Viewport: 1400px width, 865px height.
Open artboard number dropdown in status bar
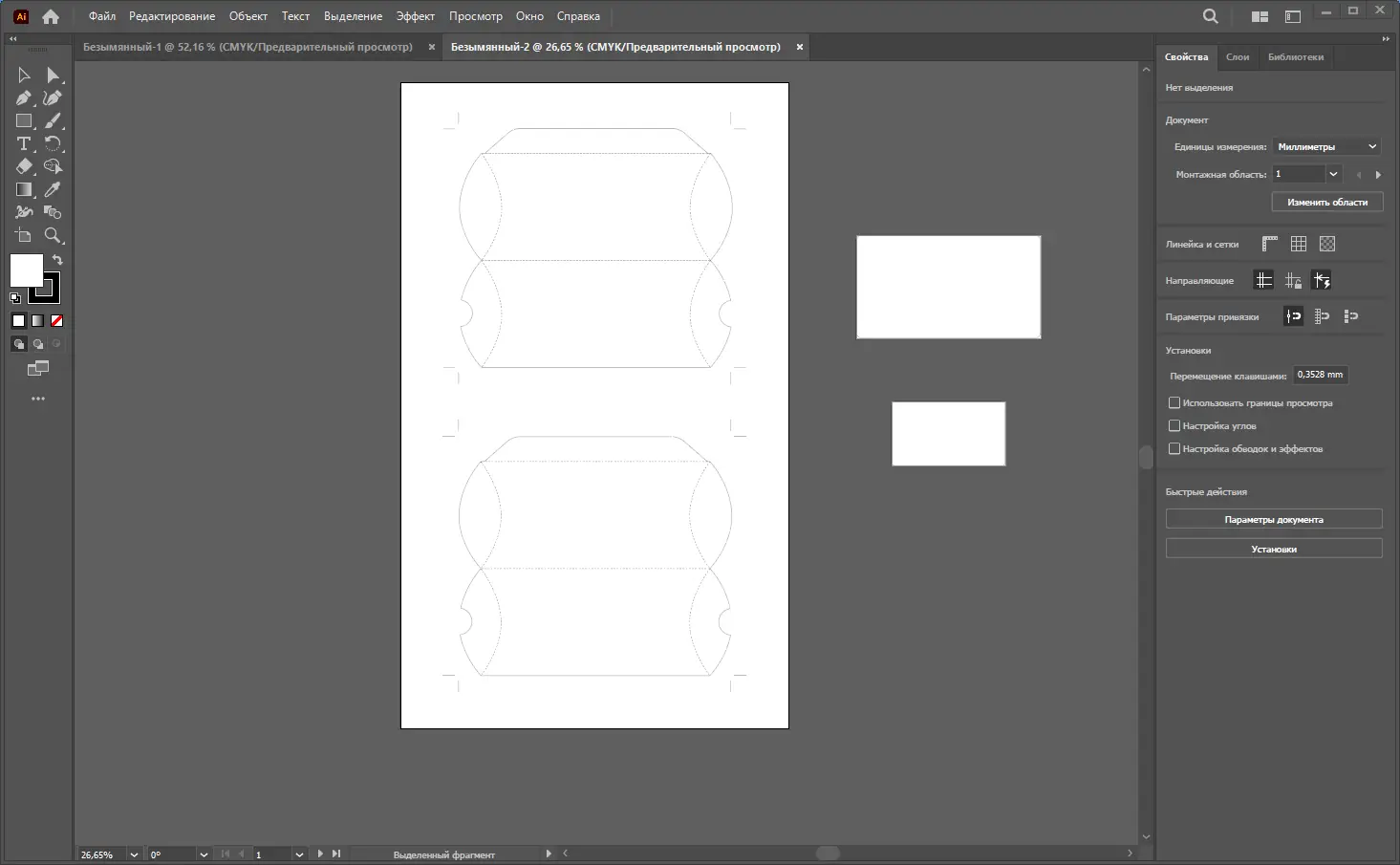299,854
